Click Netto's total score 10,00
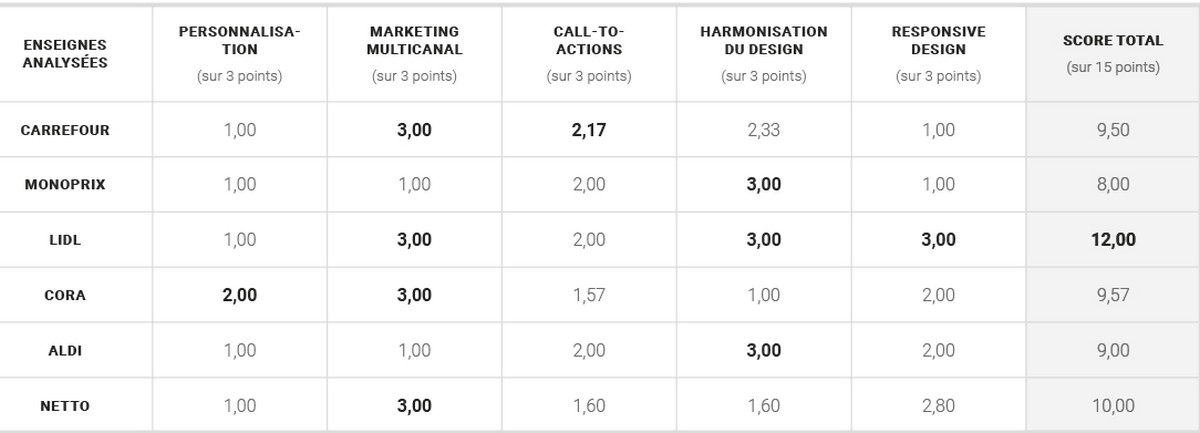This screenshot has width=1200, height=433. (1113, 406)
